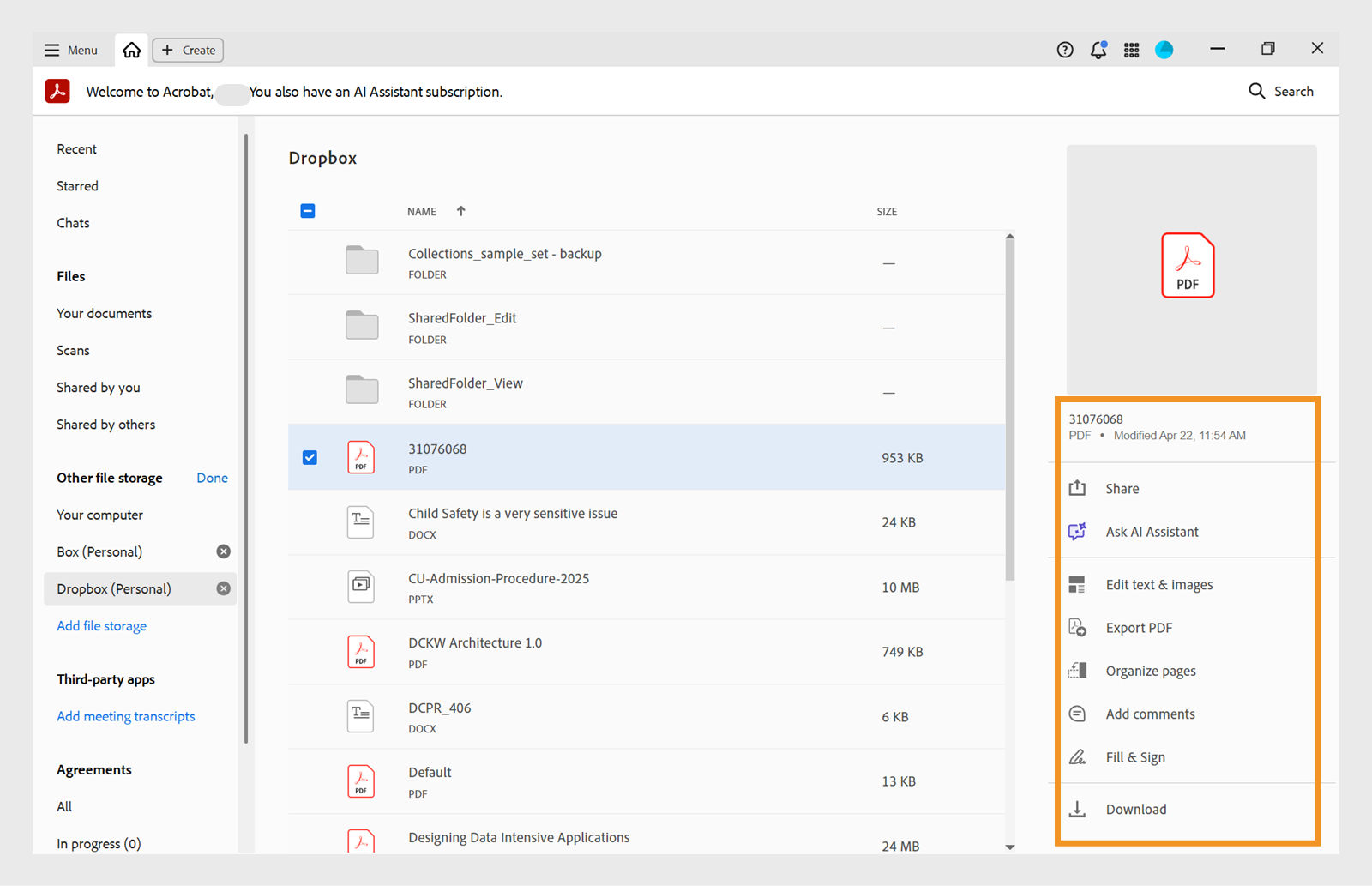Remove Dropbox (Personal) storage connection
Screen dimensions: 1372x886
click(224, 588)
